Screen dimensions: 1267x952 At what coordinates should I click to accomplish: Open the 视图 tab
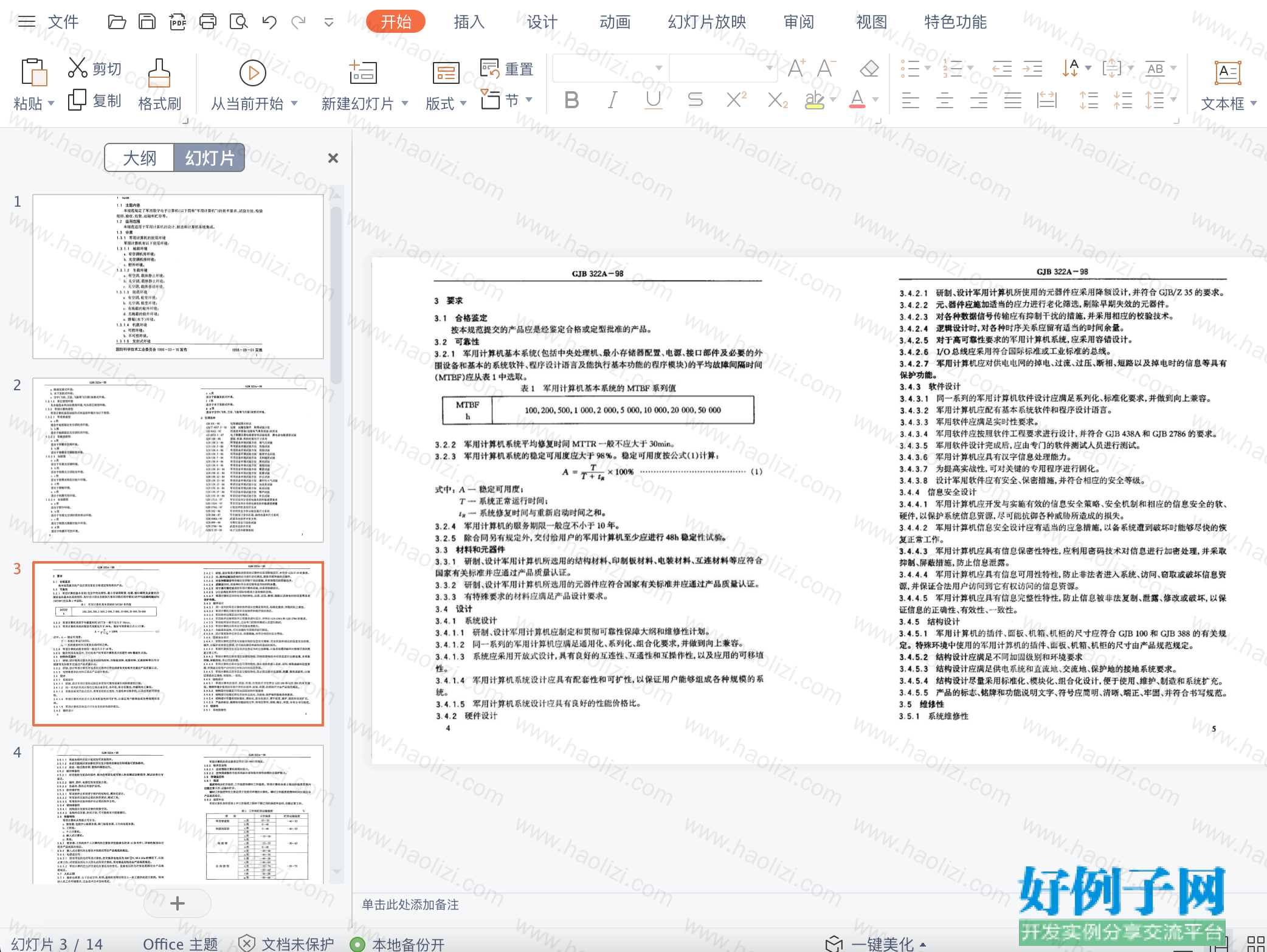click(x=872, y=22)
